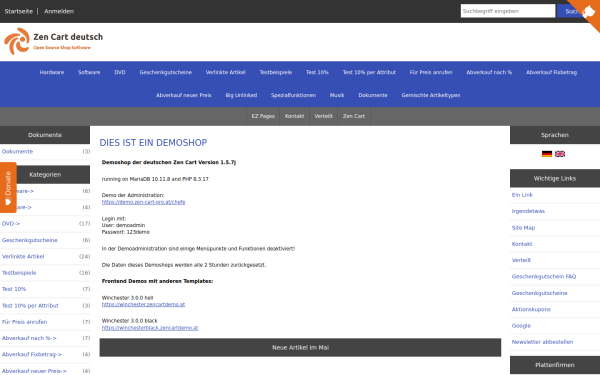
Task: Select Test 10% in the navigation bar
Action: point(317,72)
